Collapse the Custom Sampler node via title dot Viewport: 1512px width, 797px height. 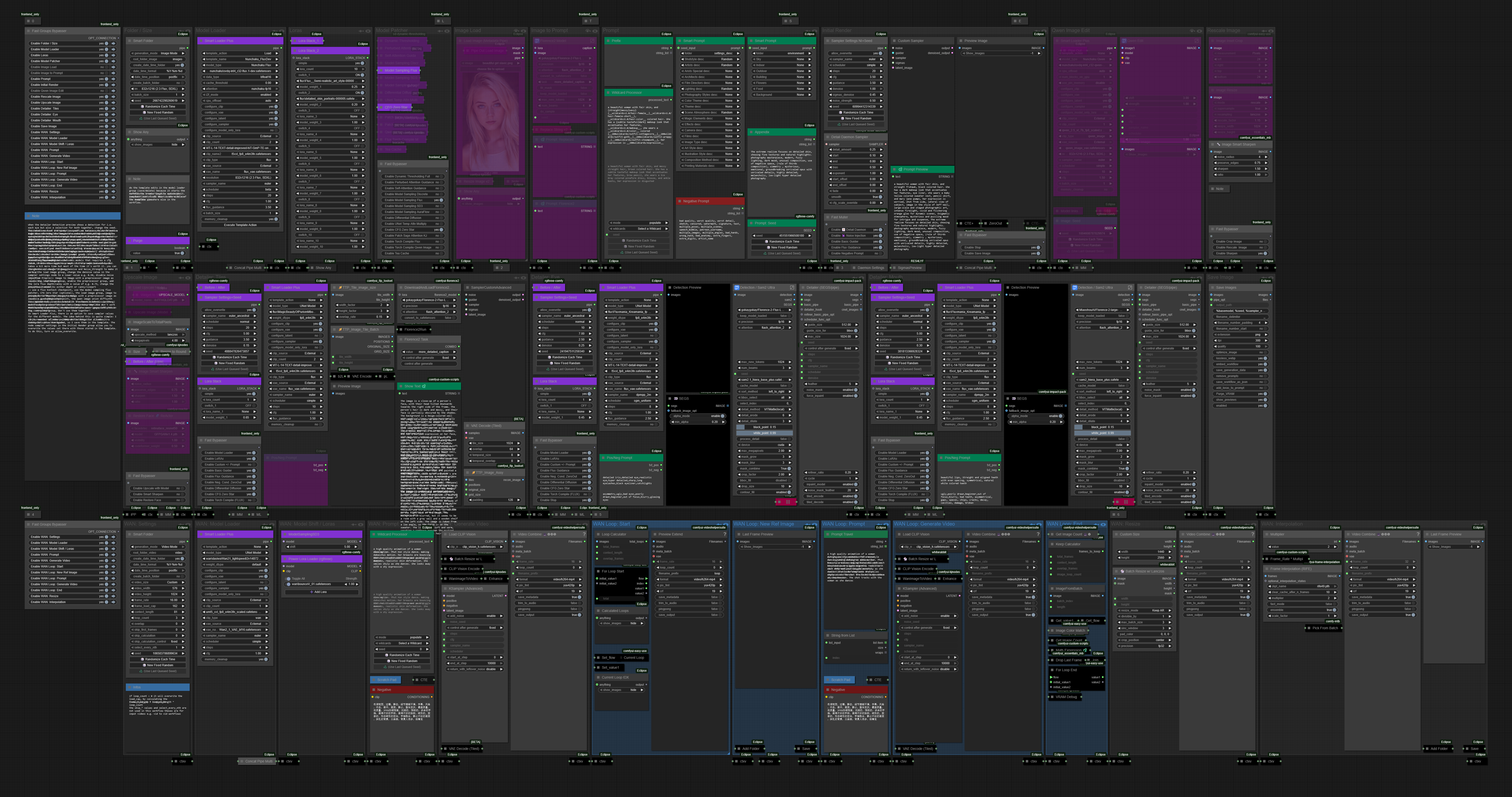click(x=894, y=41)
